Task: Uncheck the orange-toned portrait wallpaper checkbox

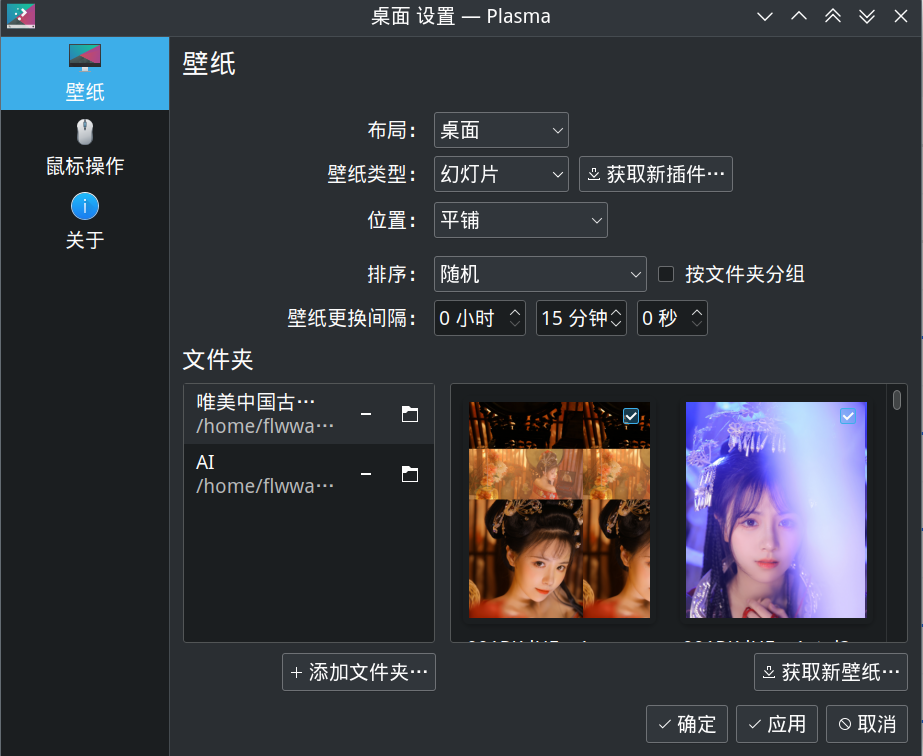Action: click(x=631, y=416)
